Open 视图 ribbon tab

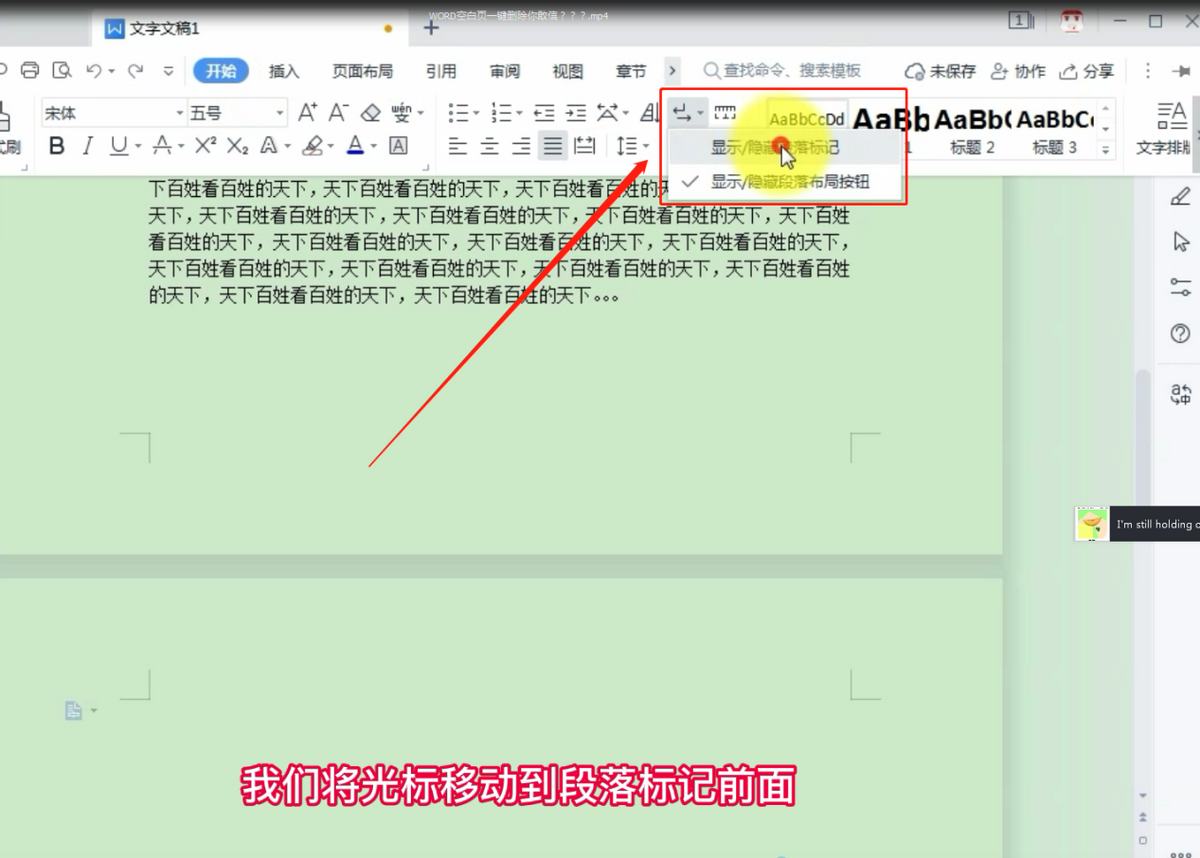(x=568, y=71)
